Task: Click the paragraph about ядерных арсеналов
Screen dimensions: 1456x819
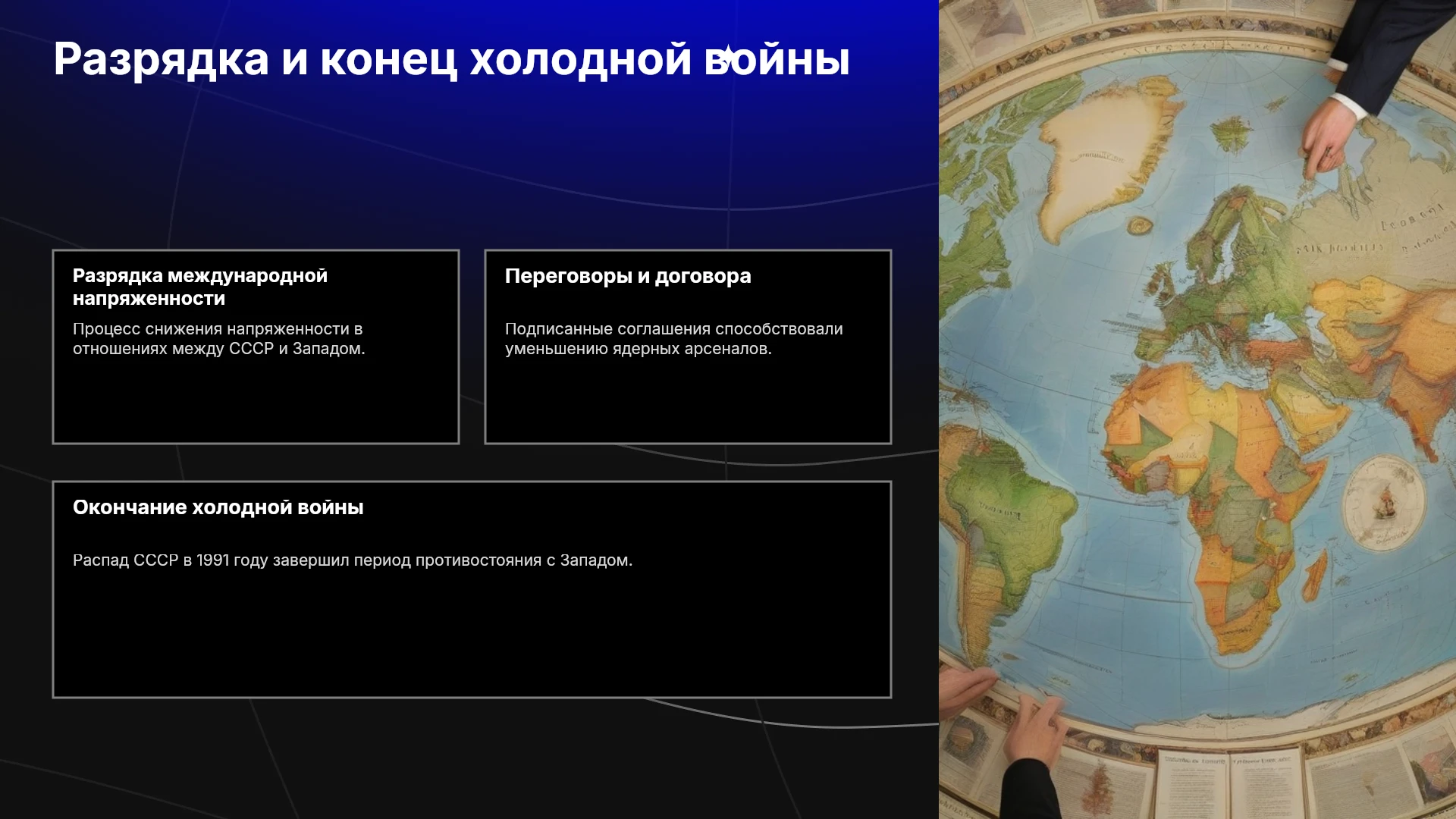Action: pyautogui.click(x=674, y=339)
